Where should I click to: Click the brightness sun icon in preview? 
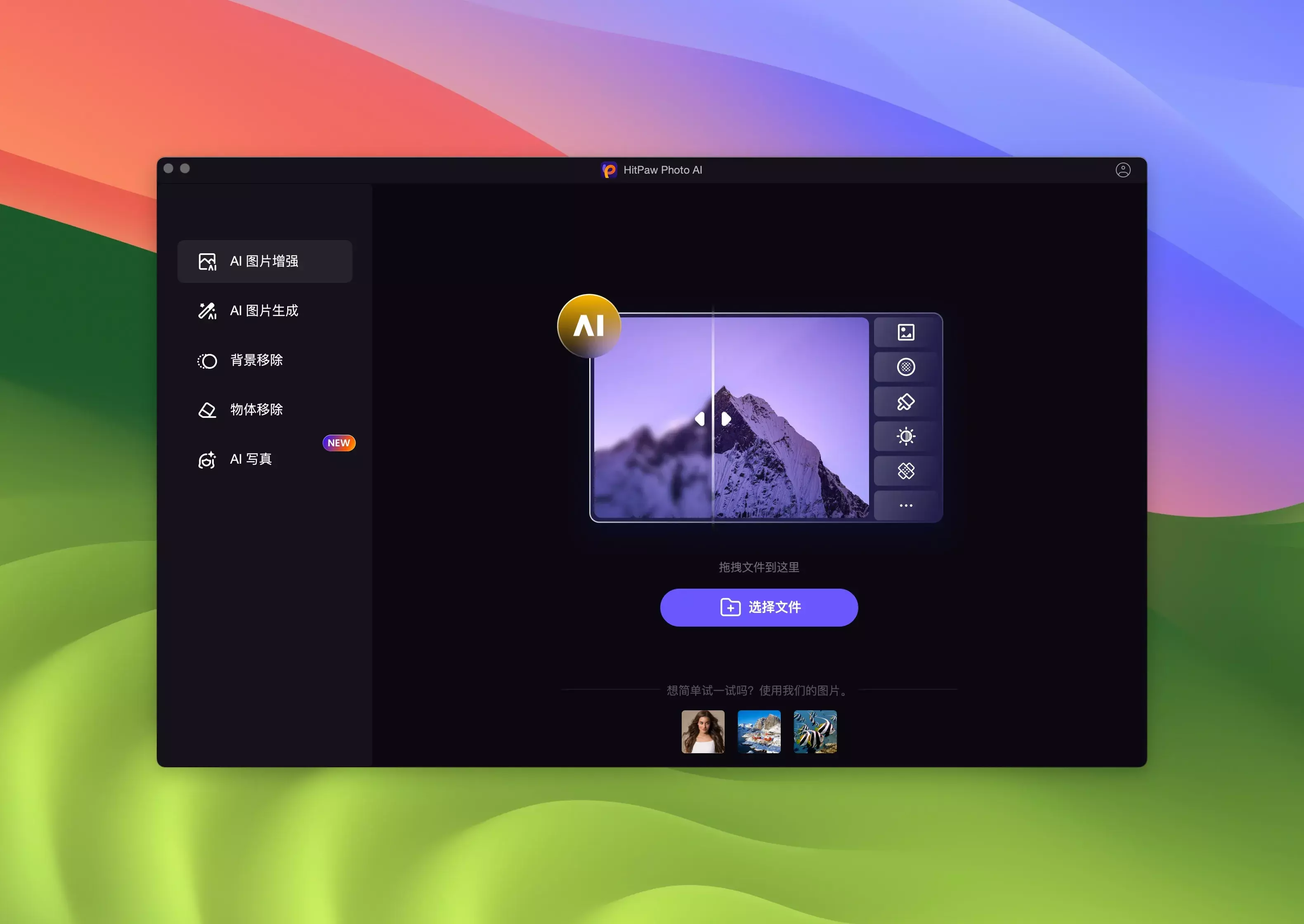[905, 436]
